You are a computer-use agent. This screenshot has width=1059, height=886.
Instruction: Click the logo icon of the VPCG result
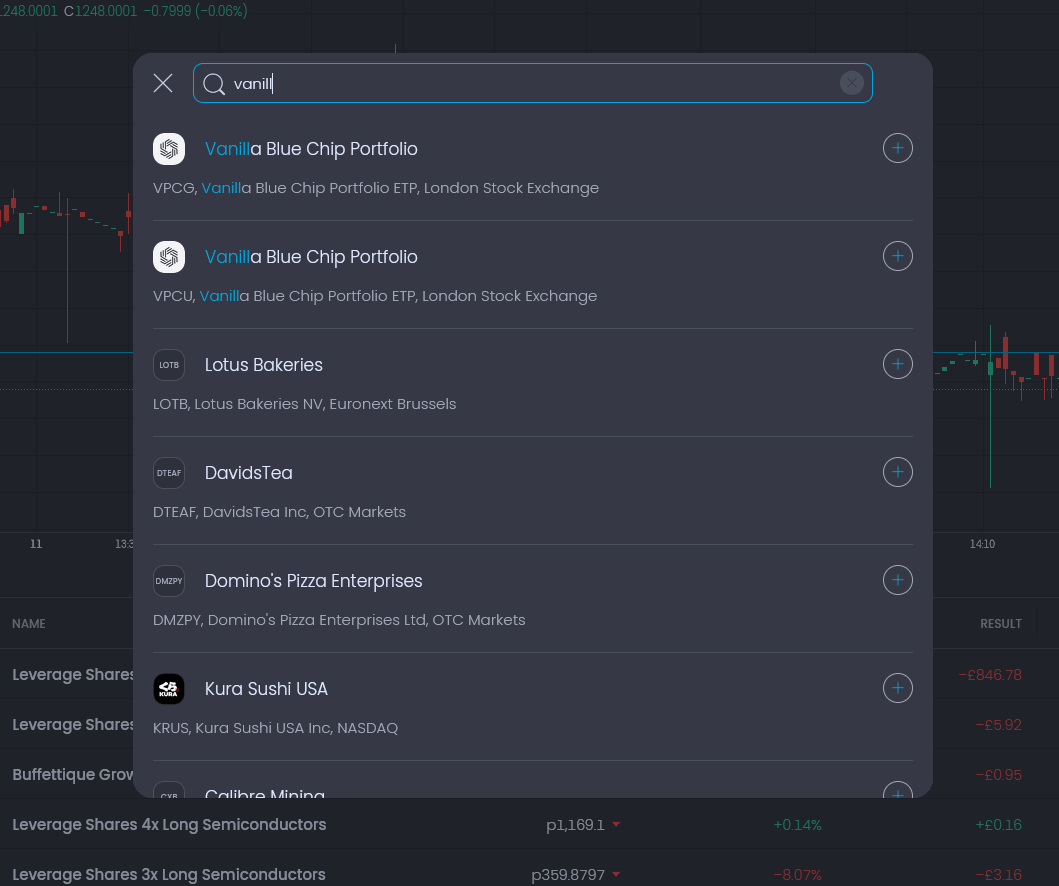pyautogui.click(x=169, y=149)
